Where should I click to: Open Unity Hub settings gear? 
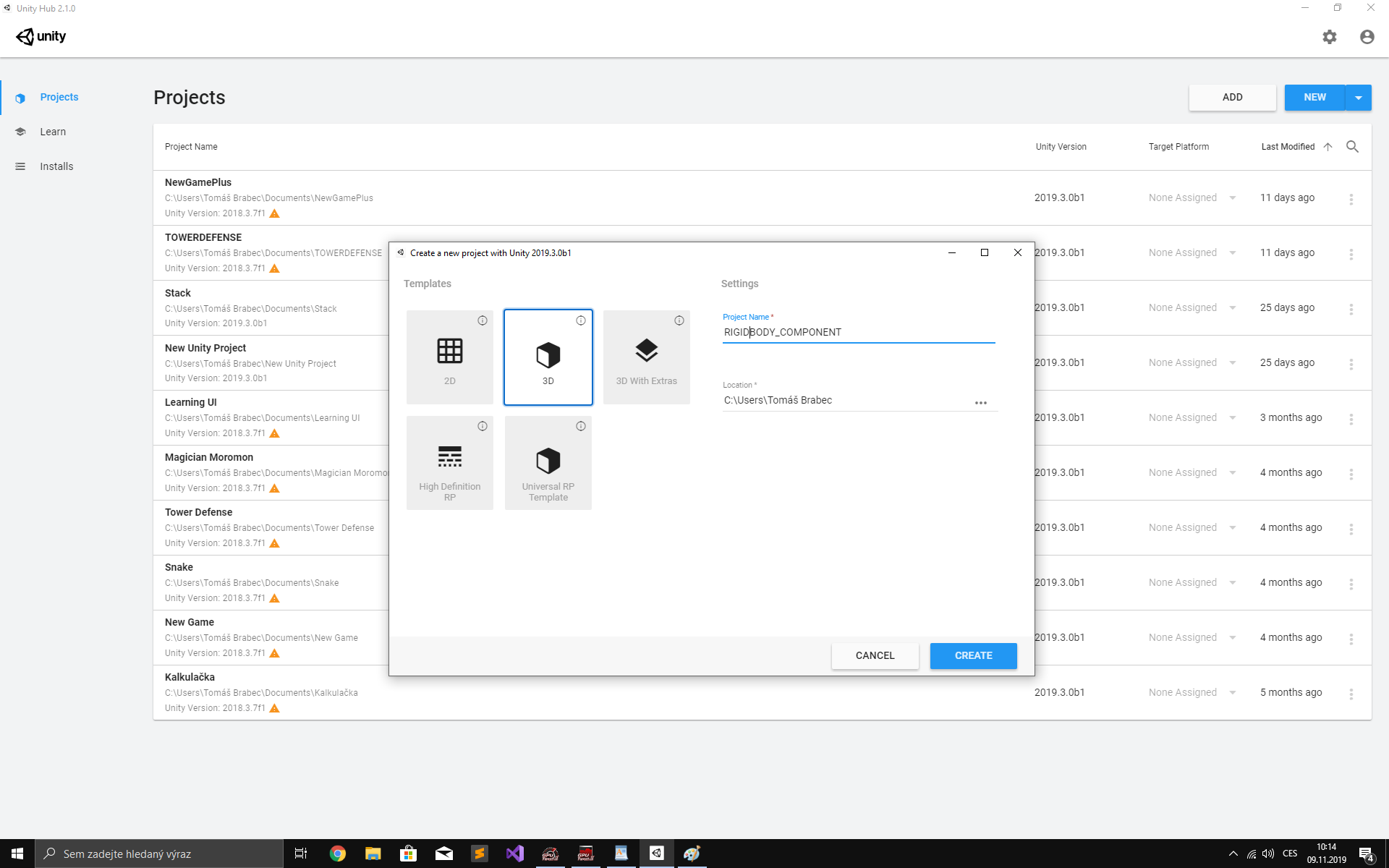[x=1329, y=37]
